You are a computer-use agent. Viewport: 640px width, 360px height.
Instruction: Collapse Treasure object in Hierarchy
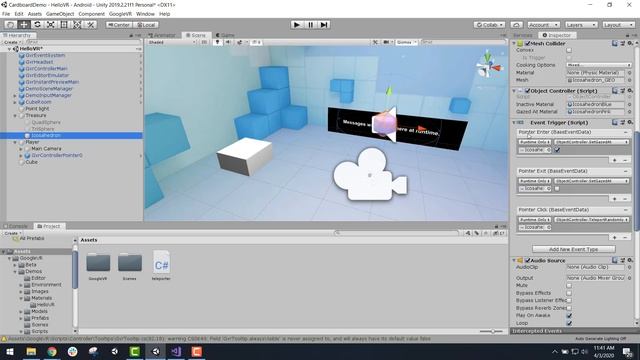point(15,116)
